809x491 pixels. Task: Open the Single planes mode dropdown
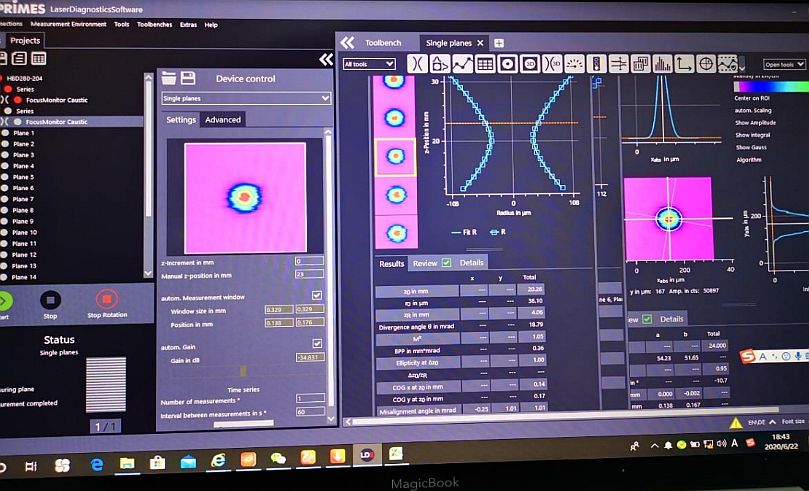coord(246,98)
